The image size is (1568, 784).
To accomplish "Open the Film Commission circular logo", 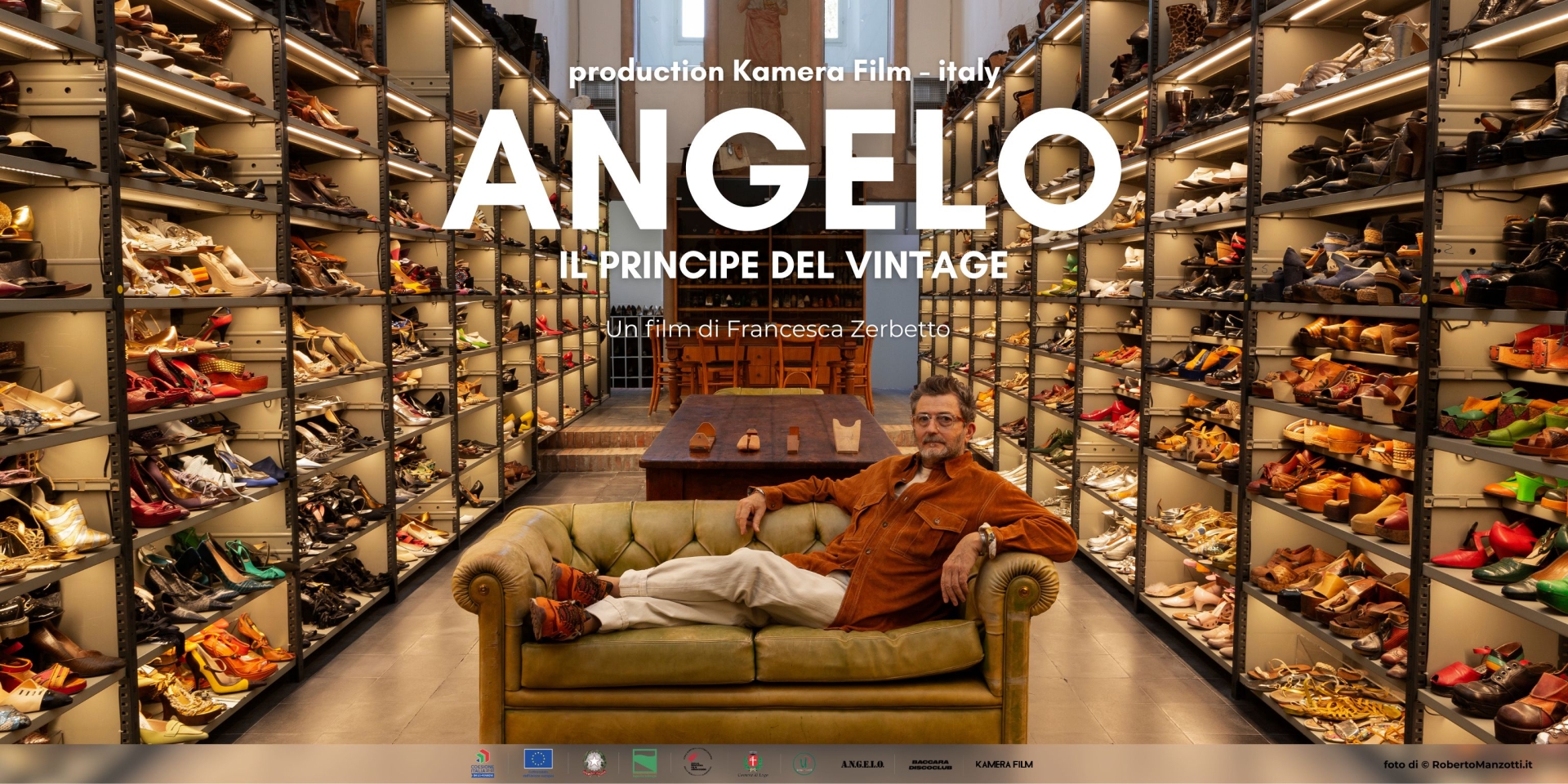I will (697, 763).
